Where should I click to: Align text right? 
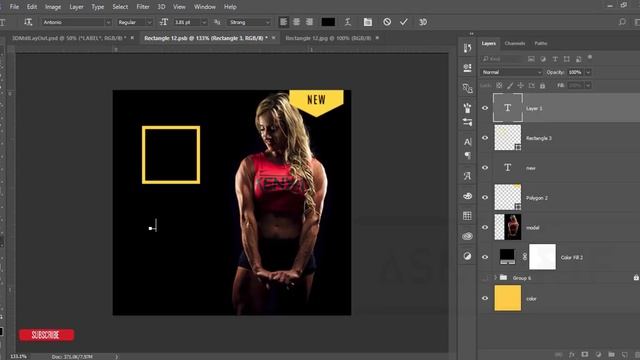(x=309, y=22)
